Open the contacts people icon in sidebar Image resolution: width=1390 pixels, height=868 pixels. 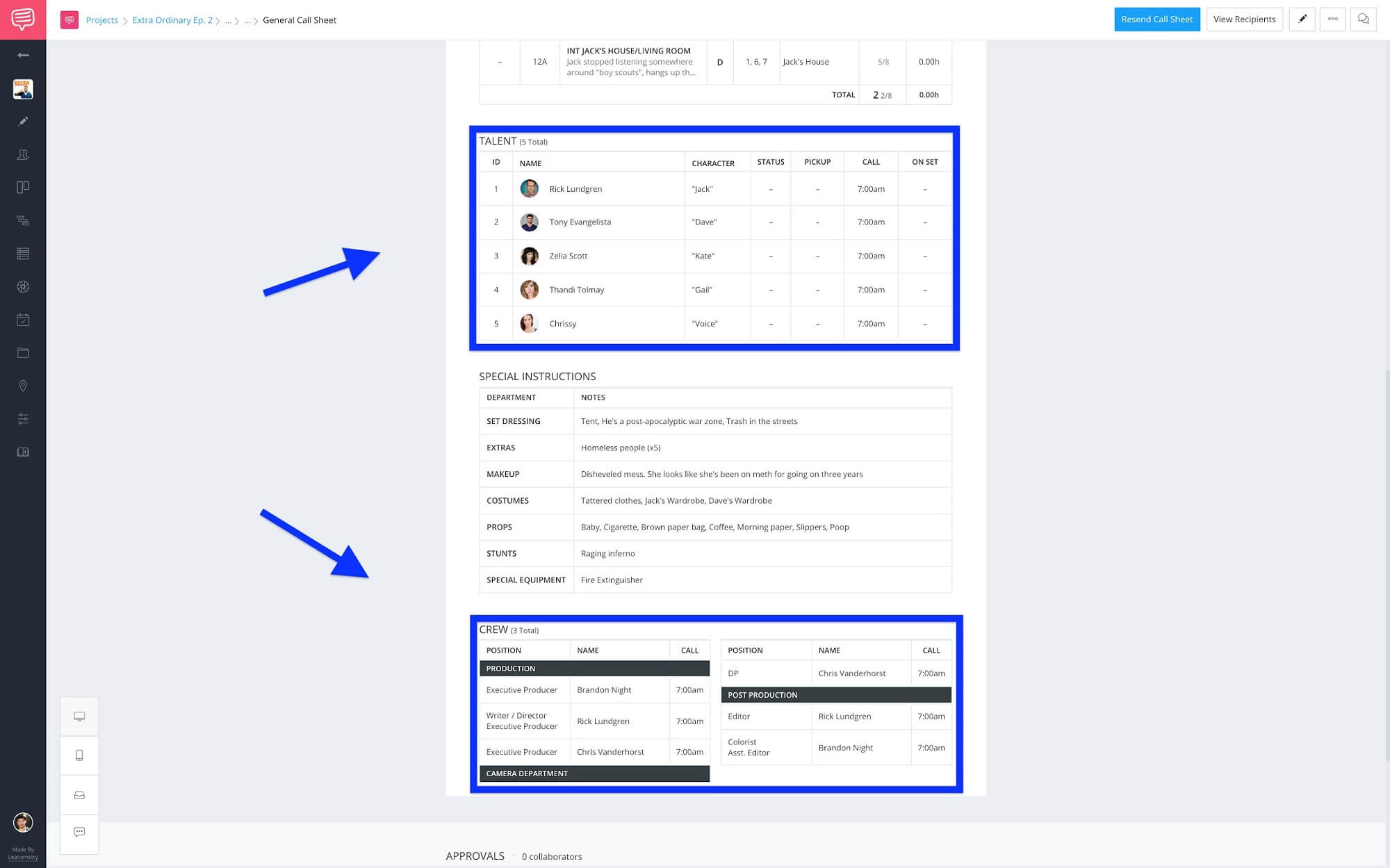point(23,154)
